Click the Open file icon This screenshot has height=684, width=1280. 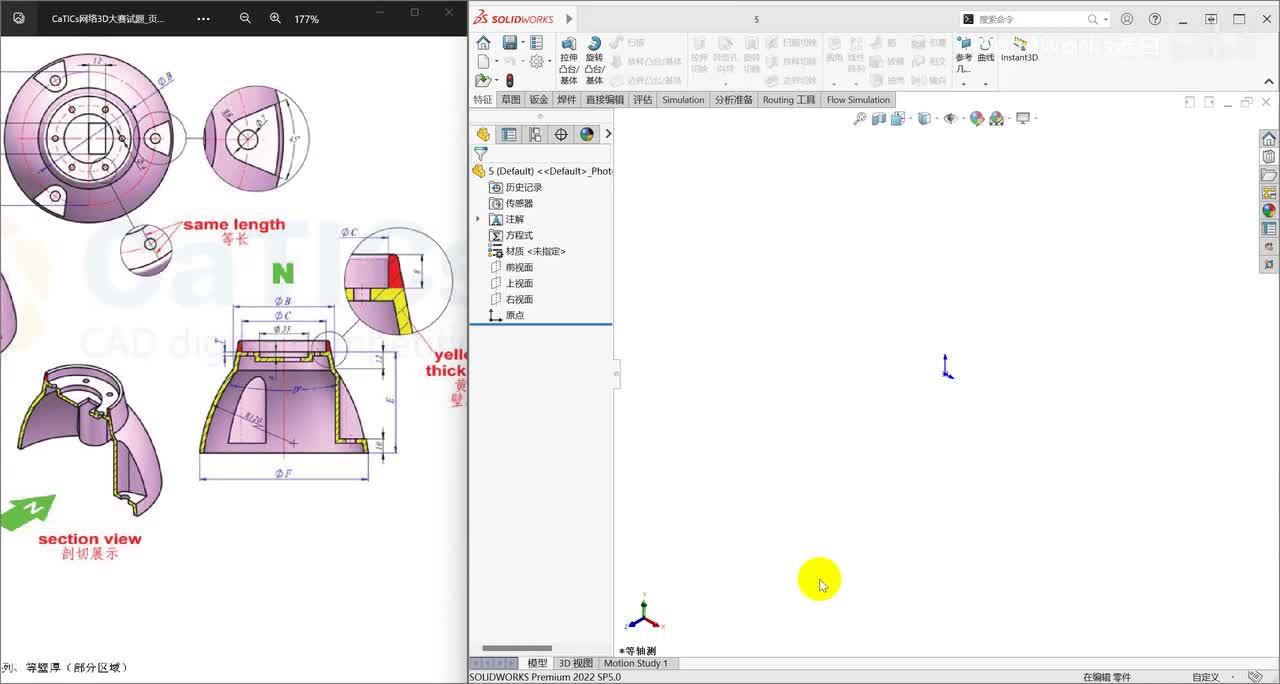483,80
